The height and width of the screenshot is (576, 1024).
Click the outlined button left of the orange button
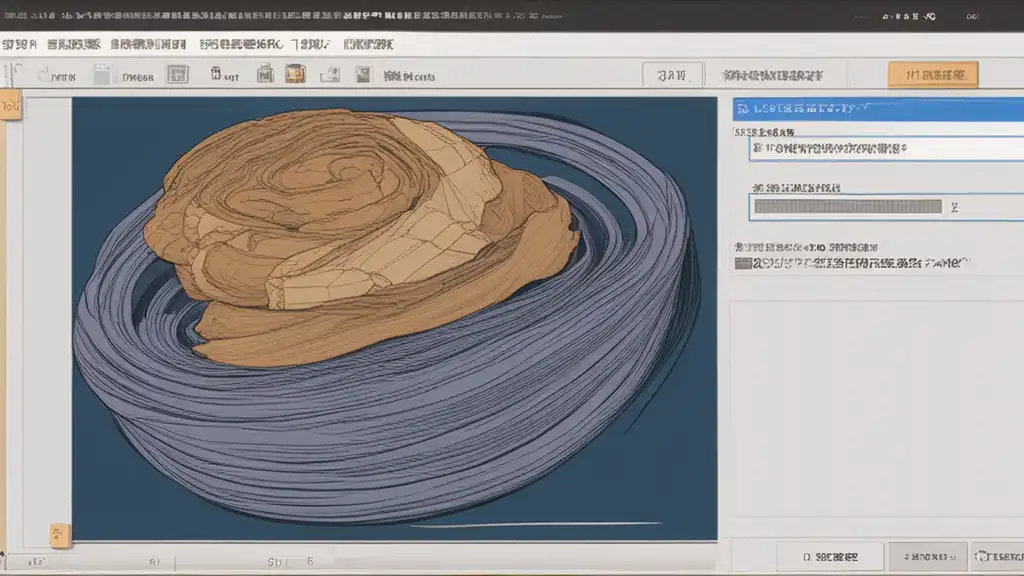coord(671,75)
